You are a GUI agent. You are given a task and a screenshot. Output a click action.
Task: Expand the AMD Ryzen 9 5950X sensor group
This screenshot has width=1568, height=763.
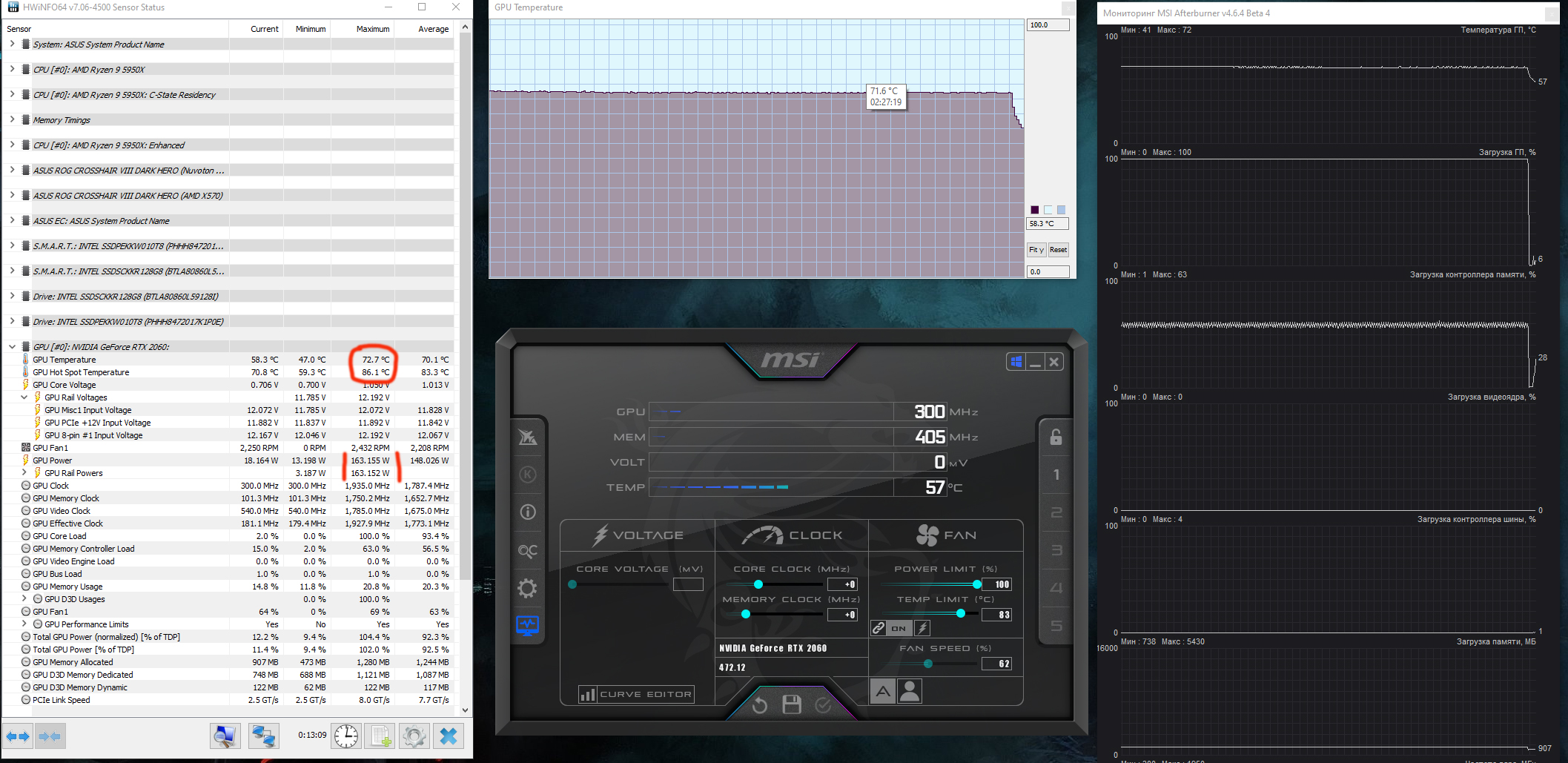point(12,69)
